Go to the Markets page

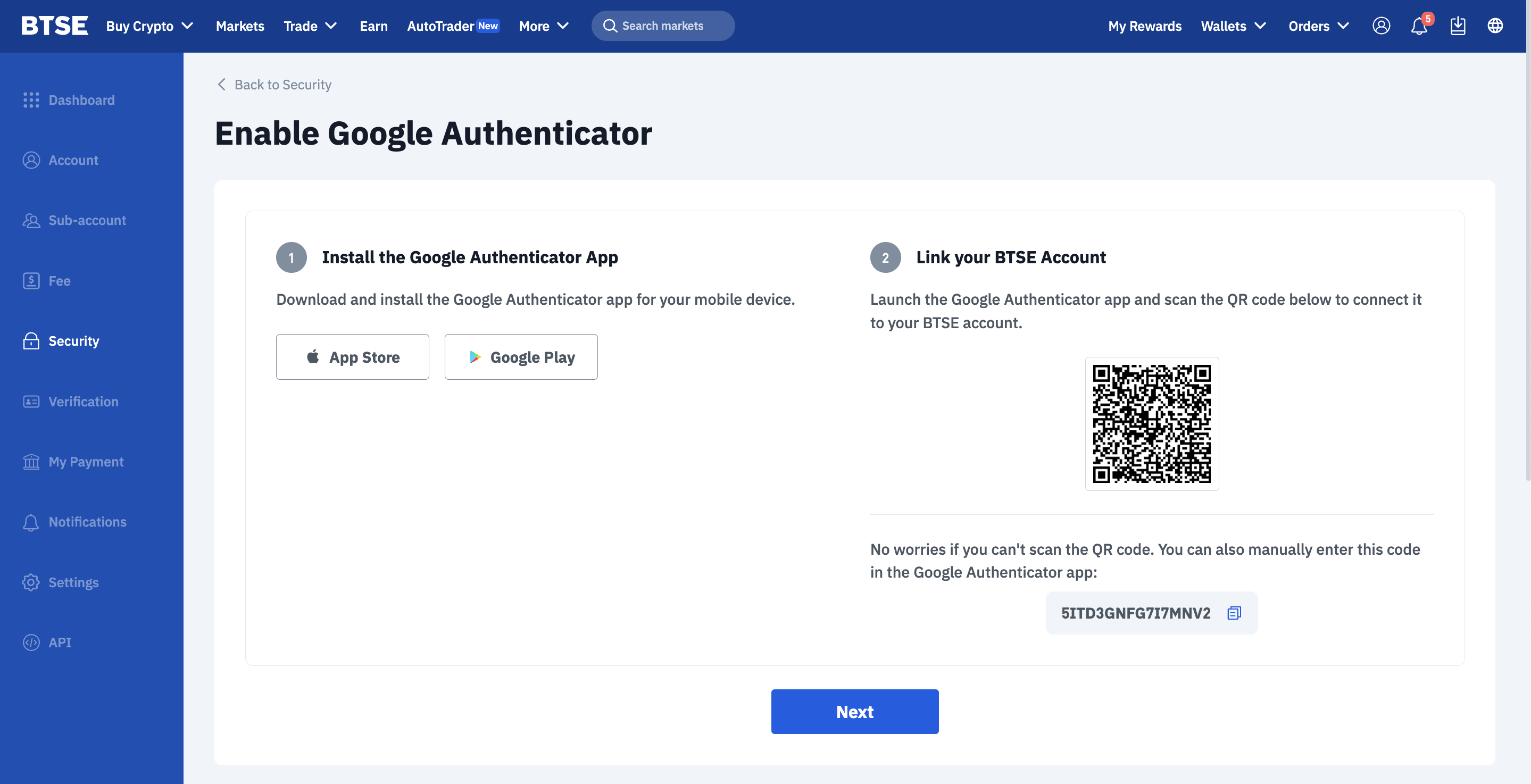[x=240, y=26]
